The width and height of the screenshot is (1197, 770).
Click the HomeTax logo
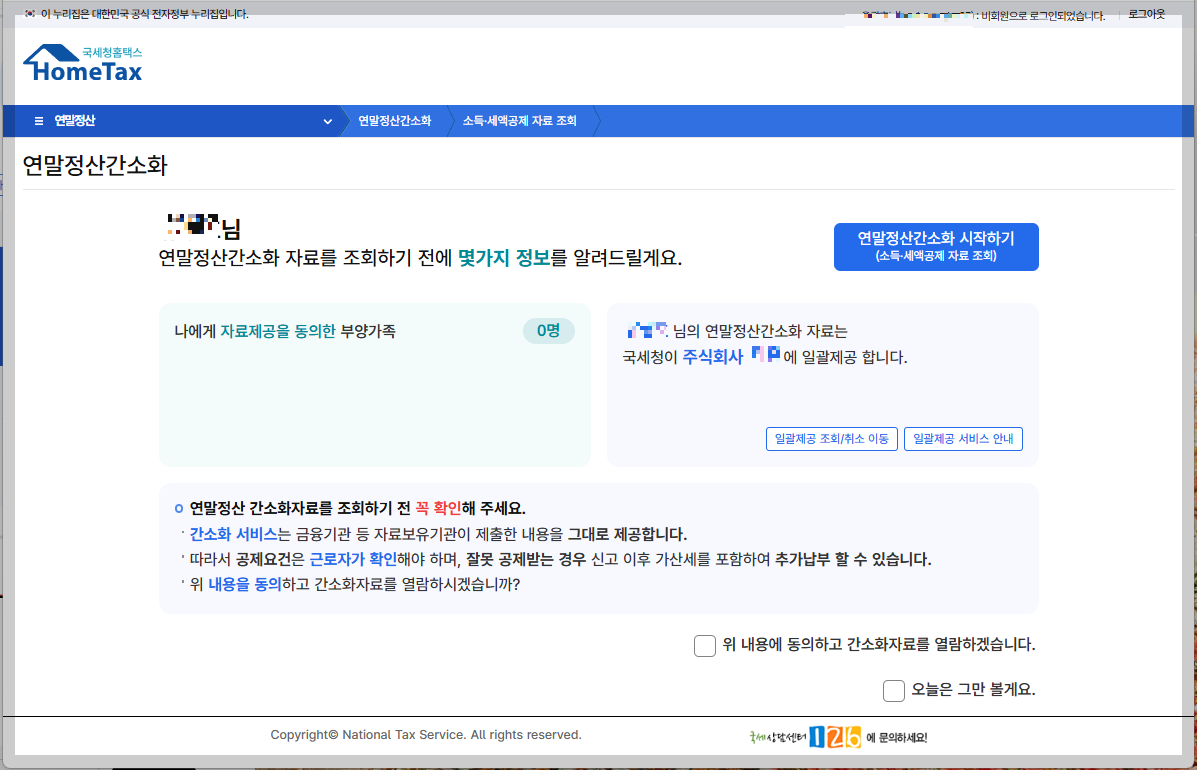(x=82, y=63)
